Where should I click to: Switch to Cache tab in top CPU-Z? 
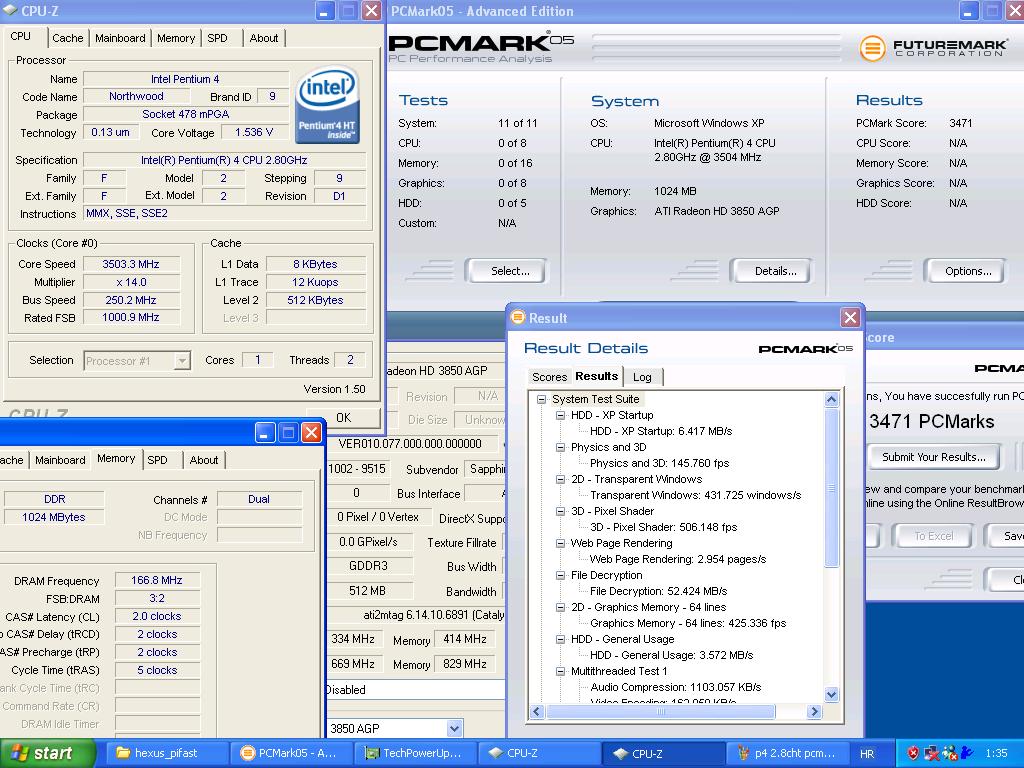tap(67, 38)
